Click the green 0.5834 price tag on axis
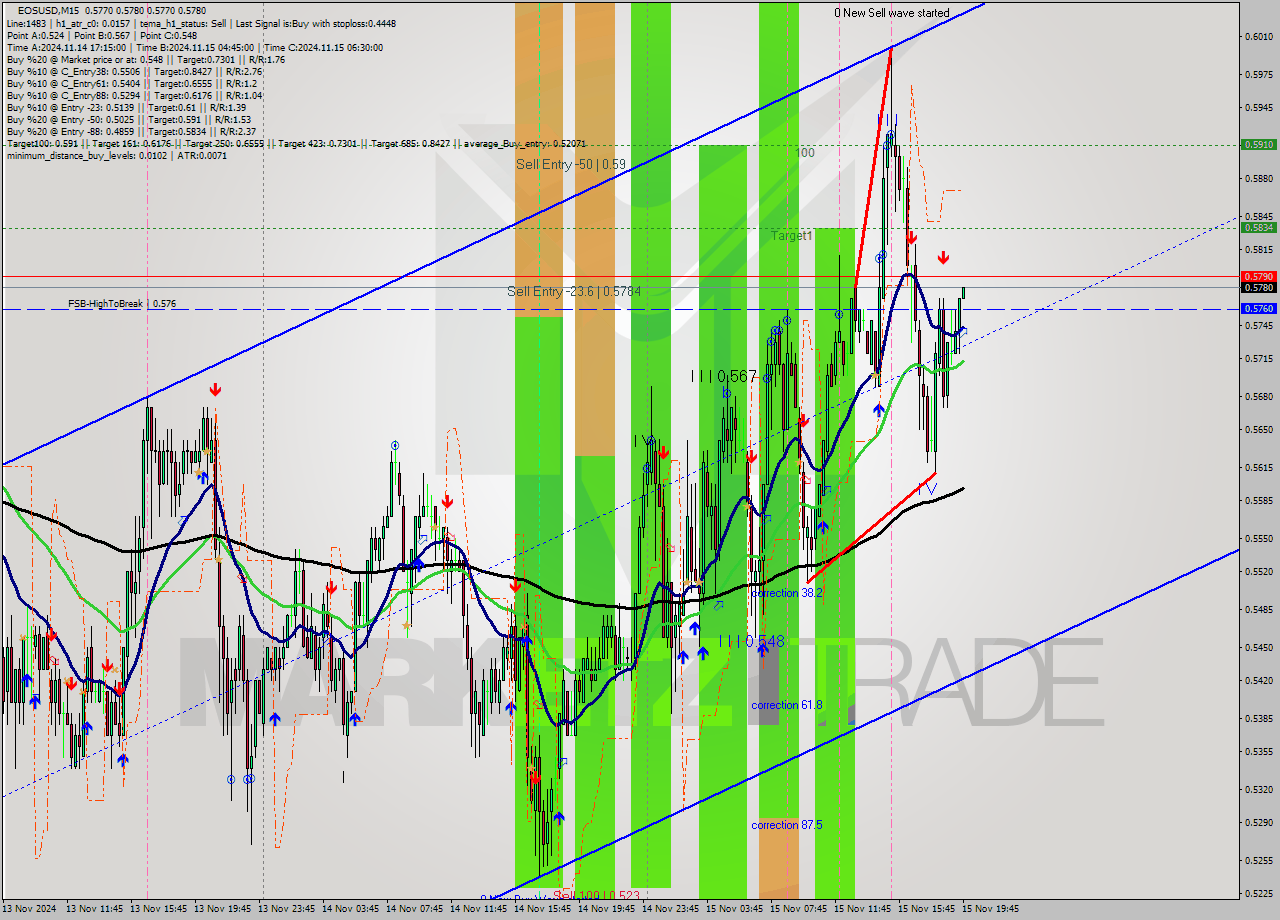Screen dimensions: 1280x920 tap(1258, 227)
